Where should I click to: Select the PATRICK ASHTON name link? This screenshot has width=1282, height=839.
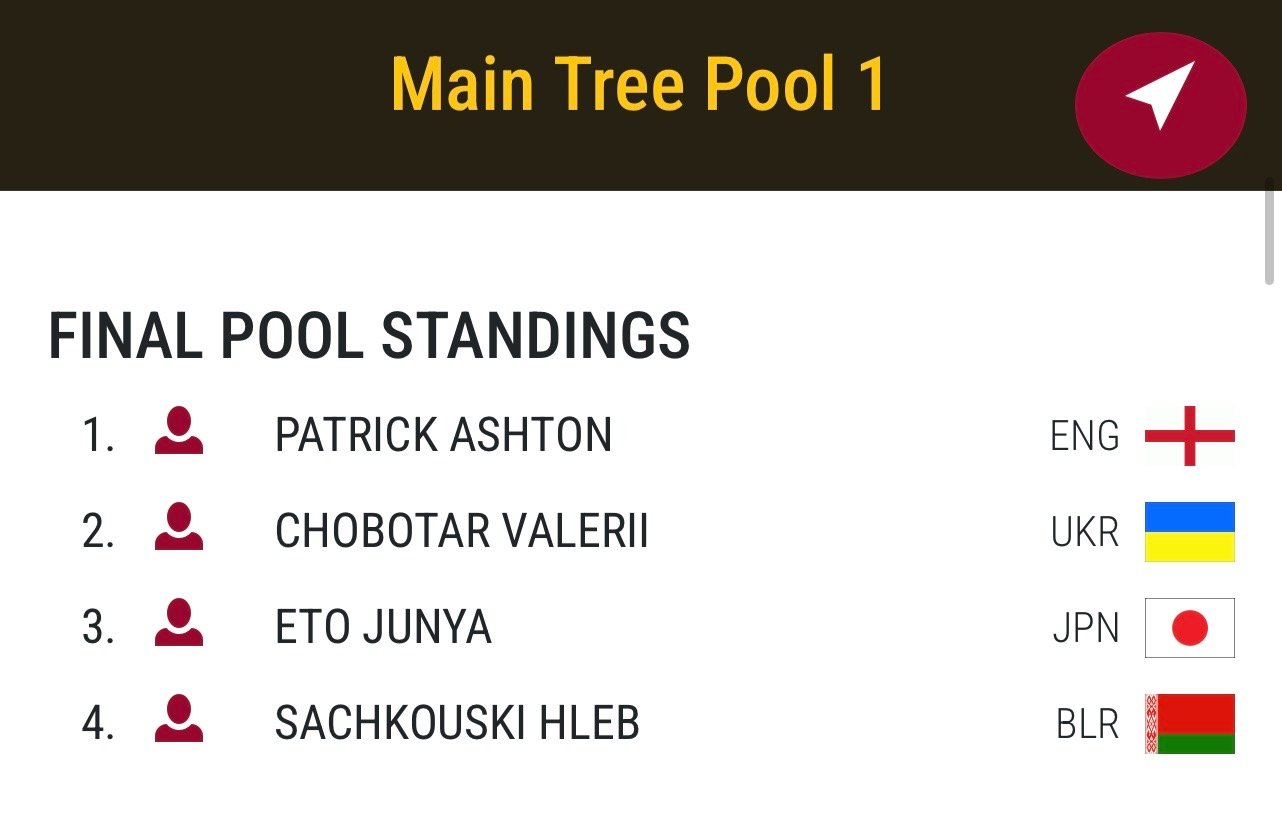coord(443,435)
